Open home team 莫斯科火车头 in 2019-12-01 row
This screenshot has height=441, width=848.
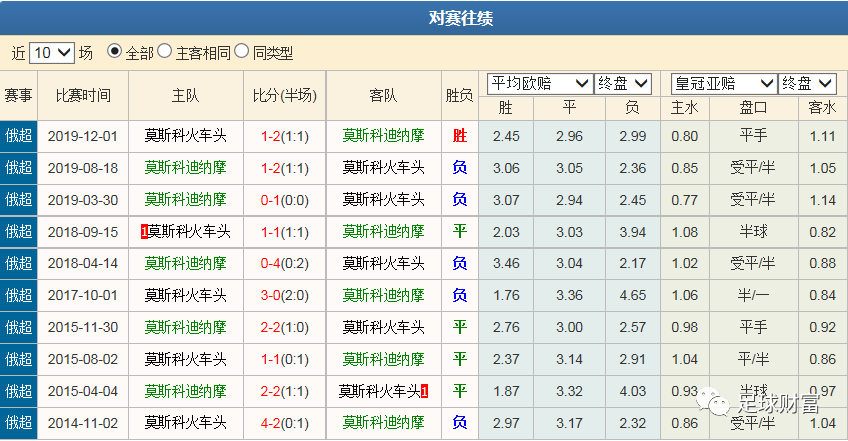point(186,136)
